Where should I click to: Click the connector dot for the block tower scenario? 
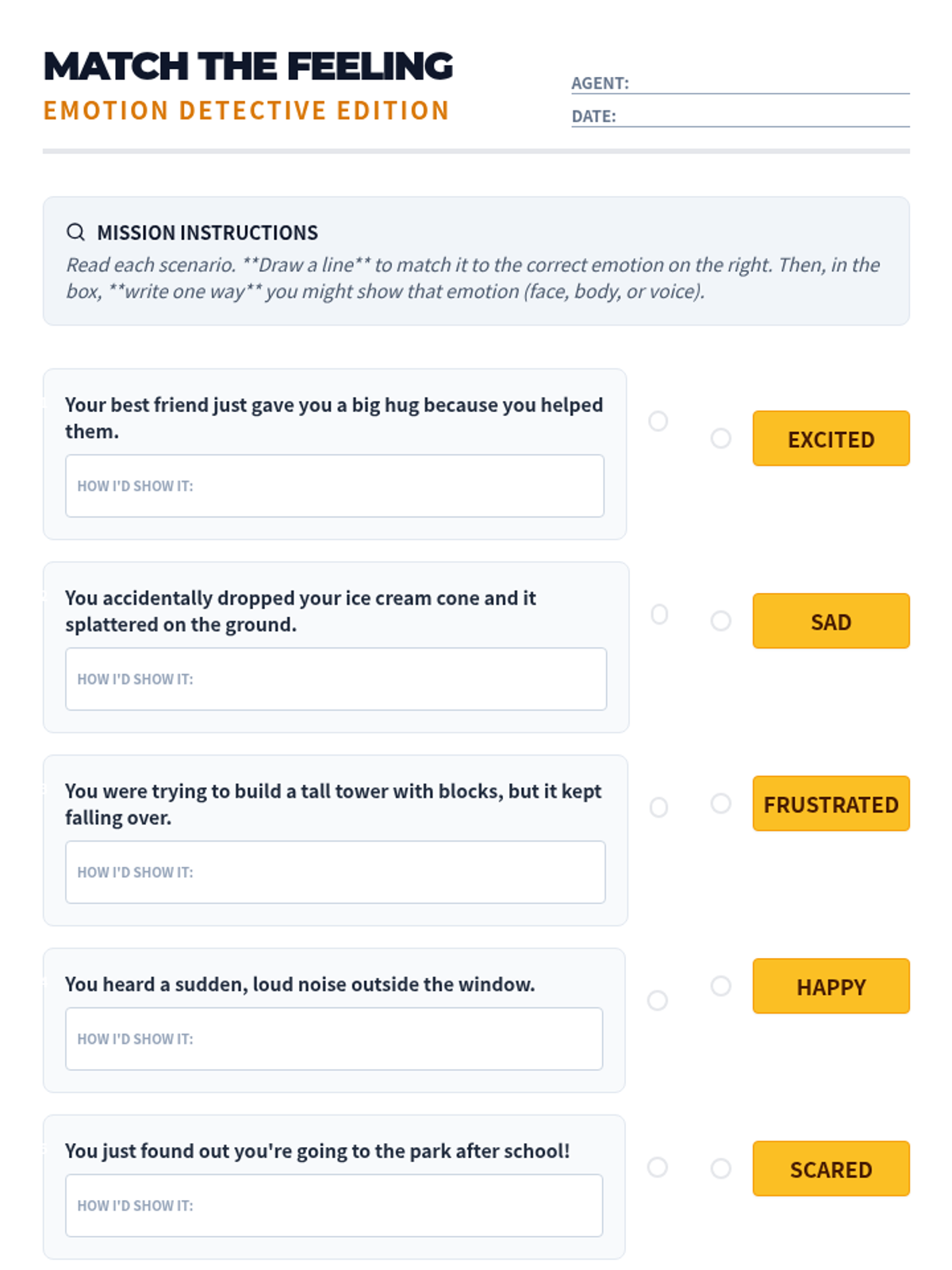(658, 807)
